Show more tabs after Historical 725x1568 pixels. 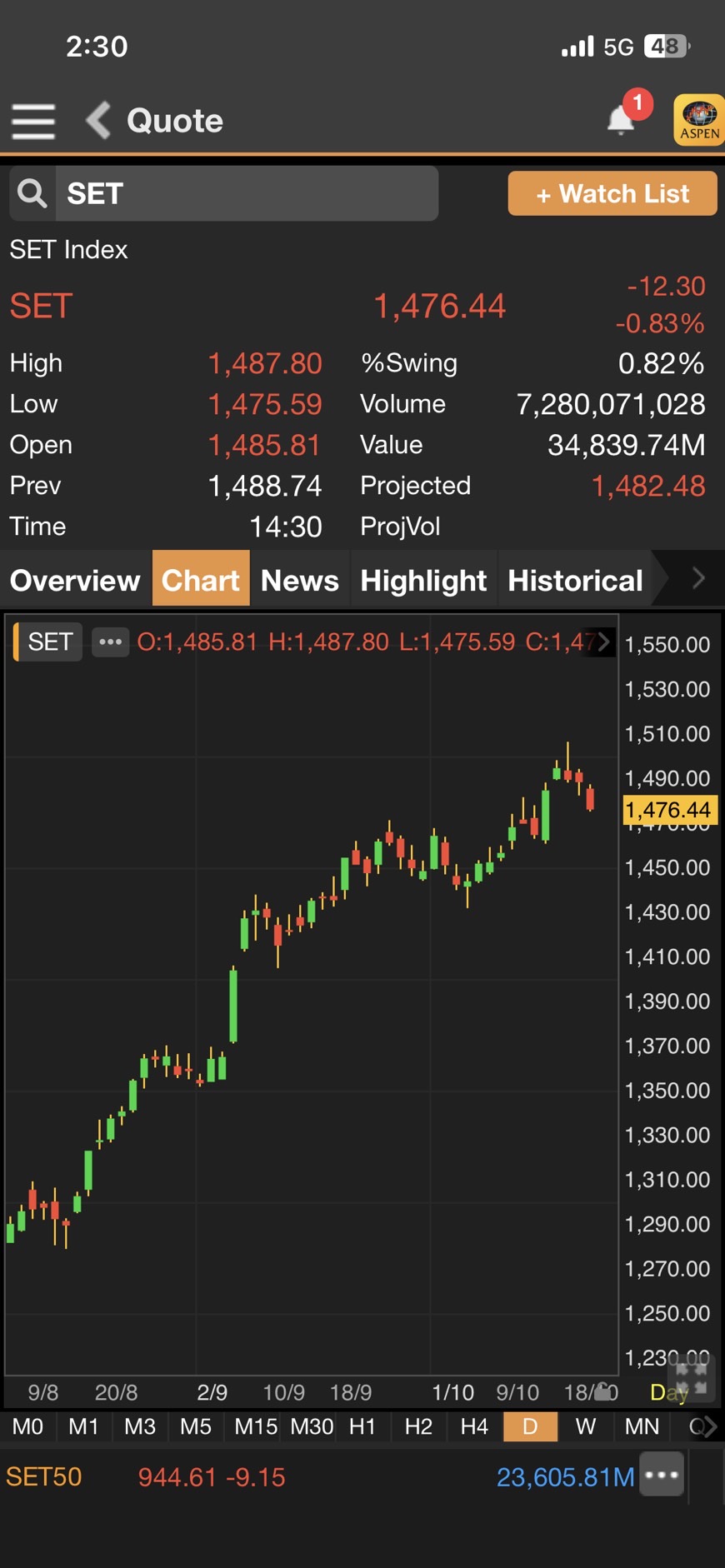tap(698, 578)
